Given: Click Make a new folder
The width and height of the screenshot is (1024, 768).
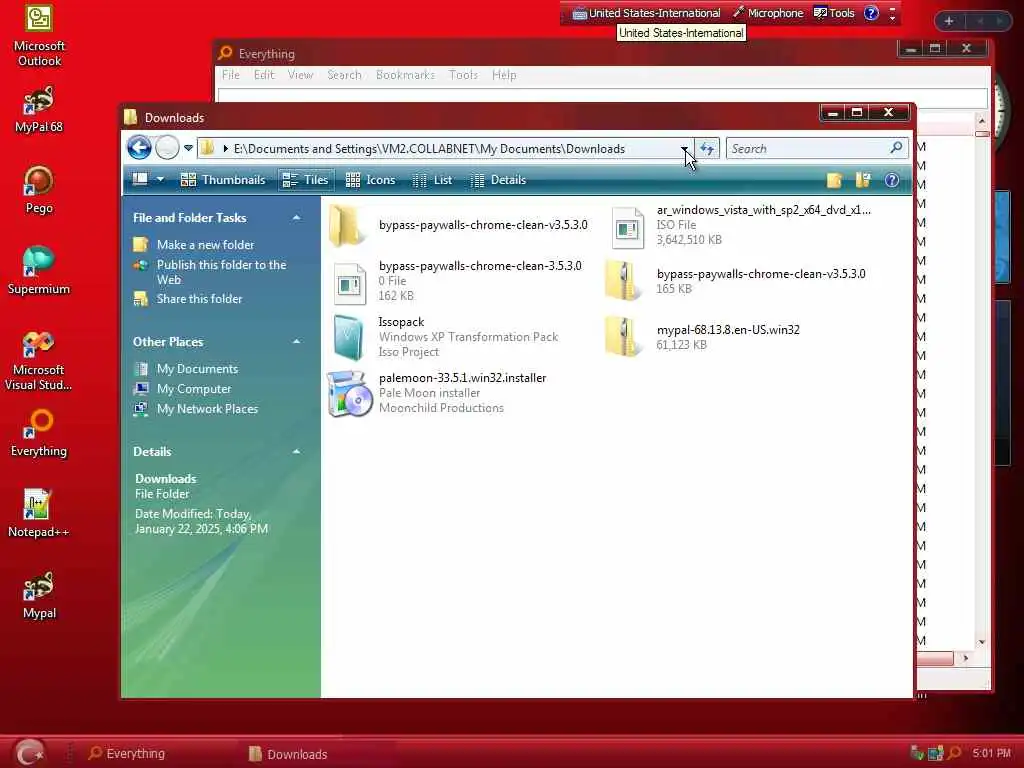Looking at the screenshot, I should point(205,244).
